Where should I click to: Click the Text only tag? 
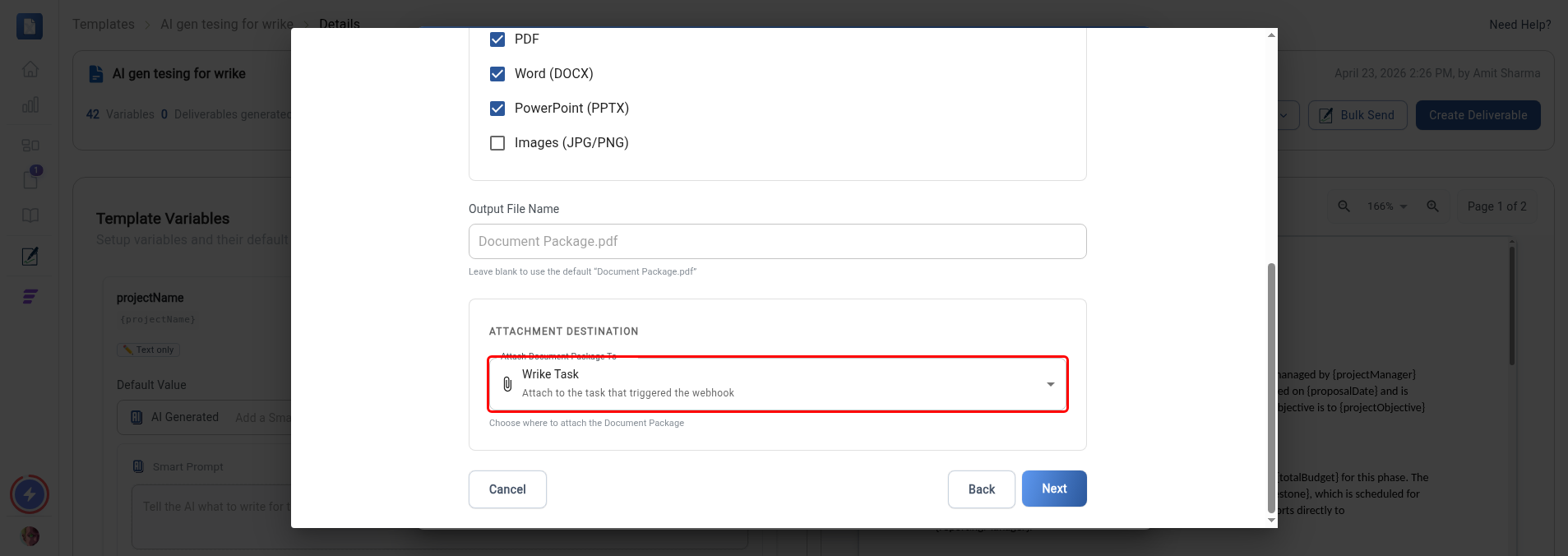pos(148,350)
